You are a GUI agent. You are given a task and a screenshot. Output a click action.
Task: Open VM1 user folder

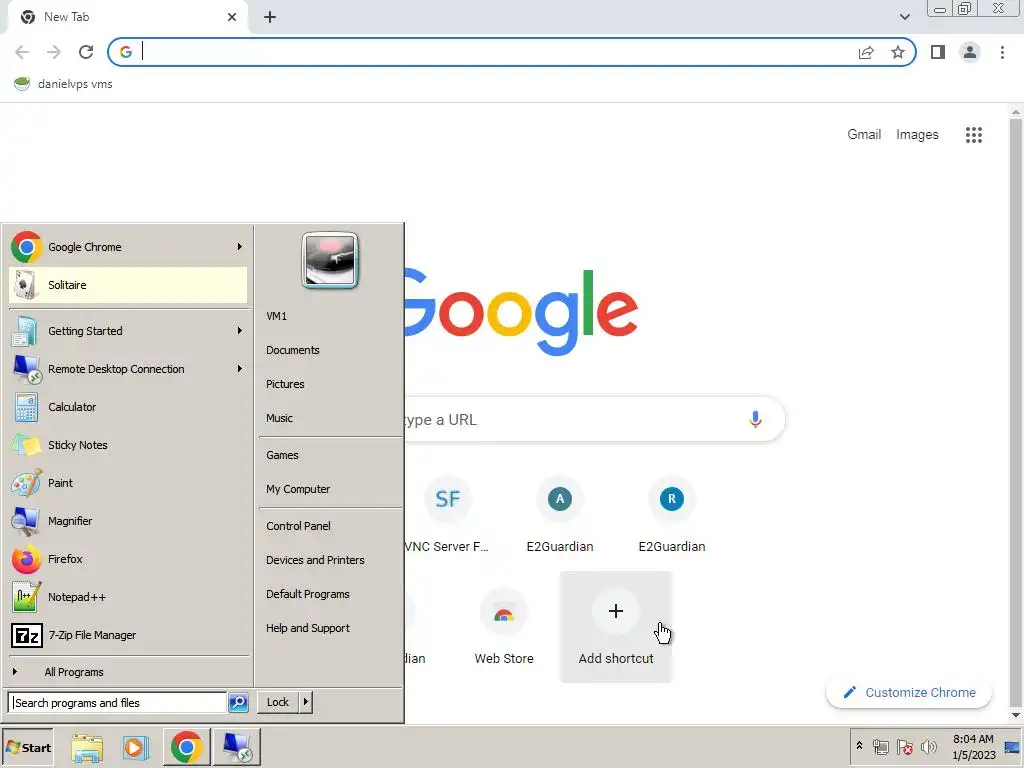[330, 316]
